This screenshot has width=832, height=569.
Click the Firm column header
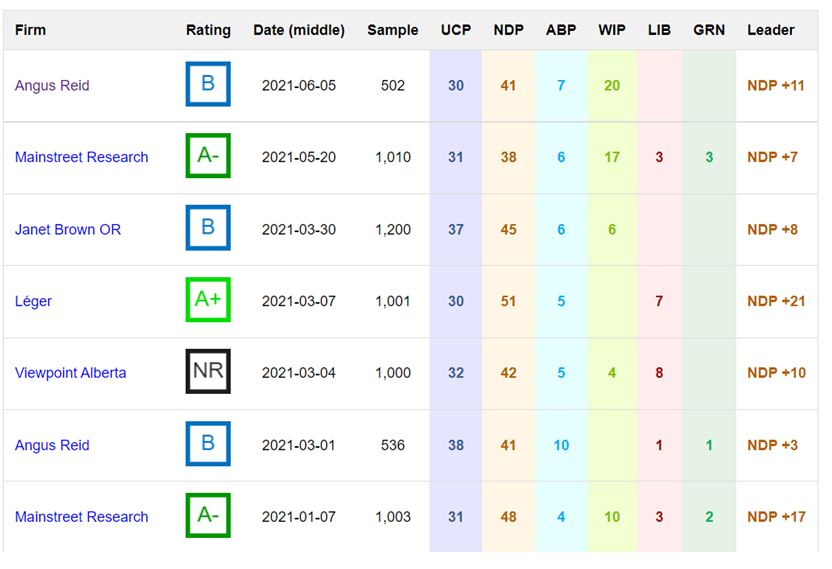point(30,30)
